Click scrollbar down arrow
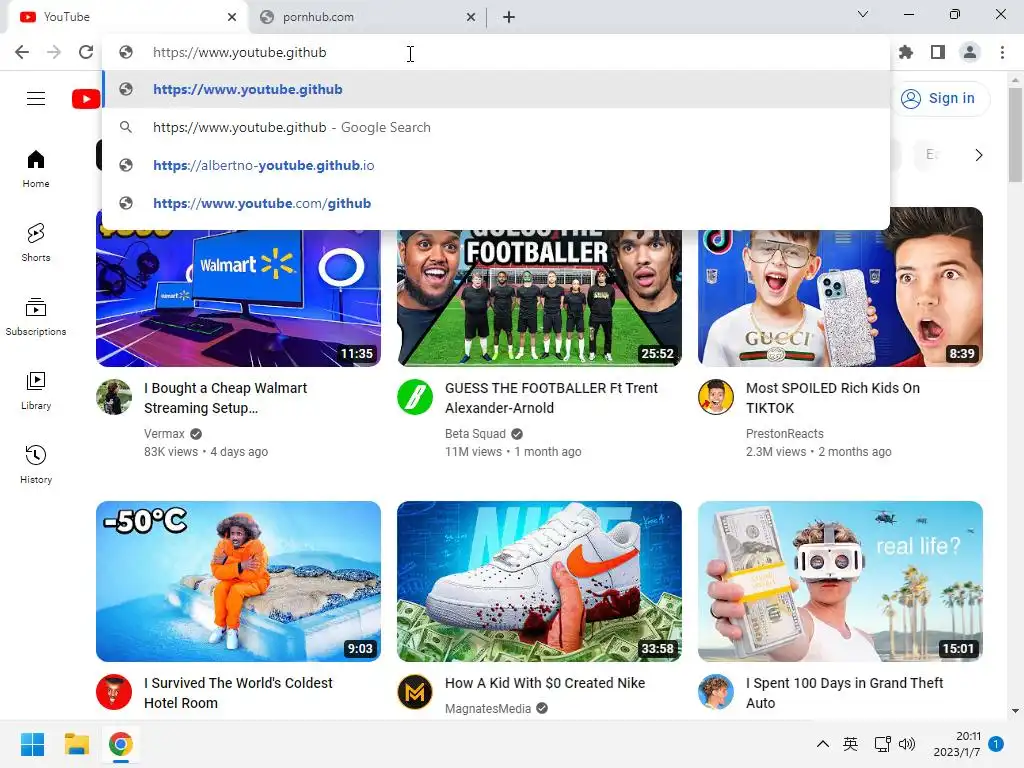This screenshot has height=768, width=1024. tap(1015, 711)
